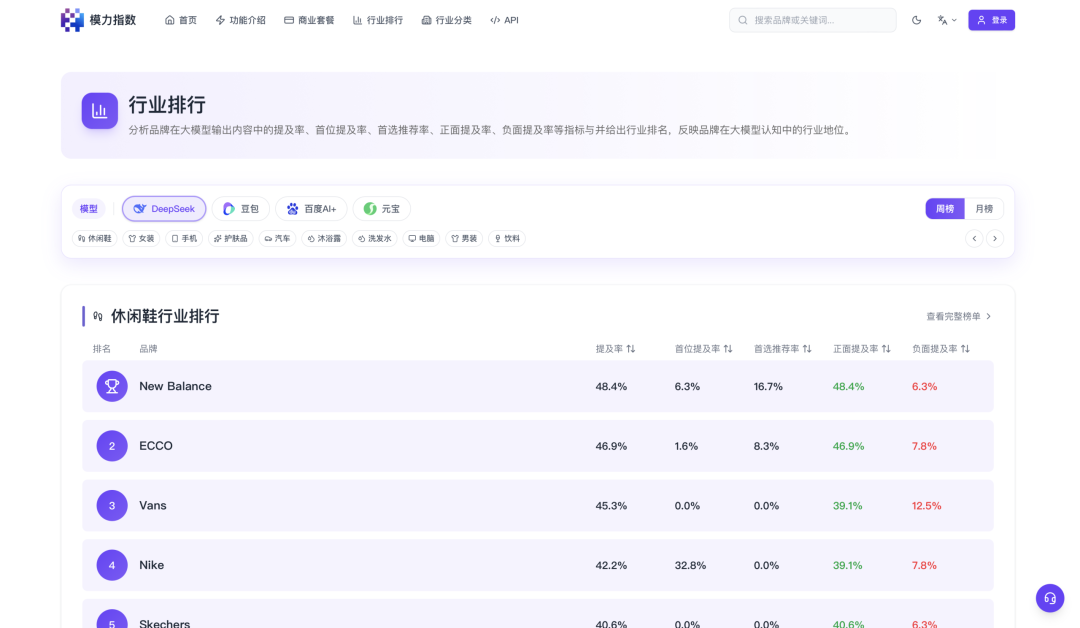Sort by 提及率 column arrows
The image size is (1080, 628).
click(x=631, y=349)
